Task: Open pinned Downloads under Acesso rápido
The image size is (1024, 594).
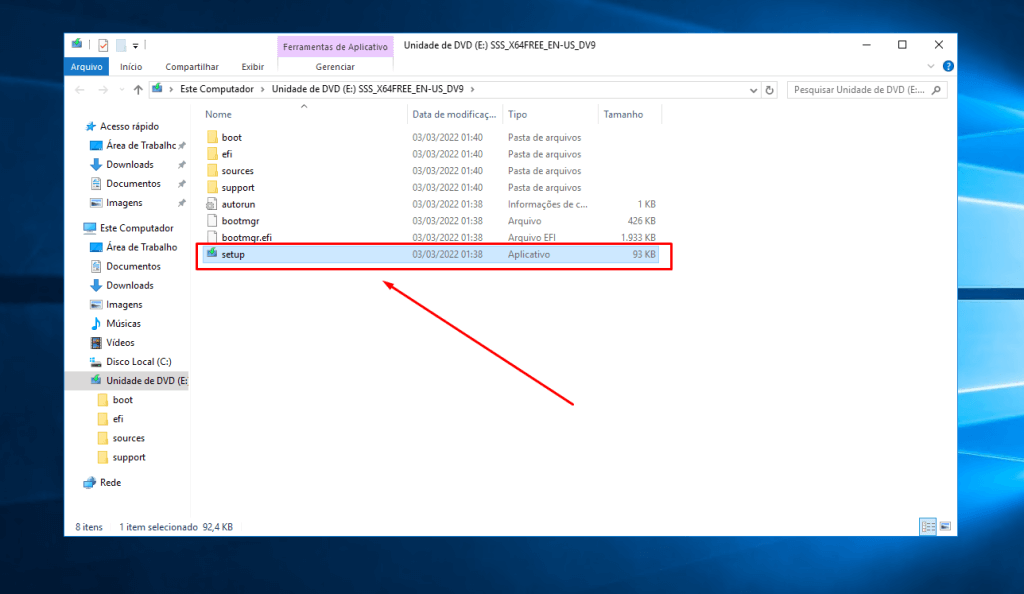Action: coord(130,164)
